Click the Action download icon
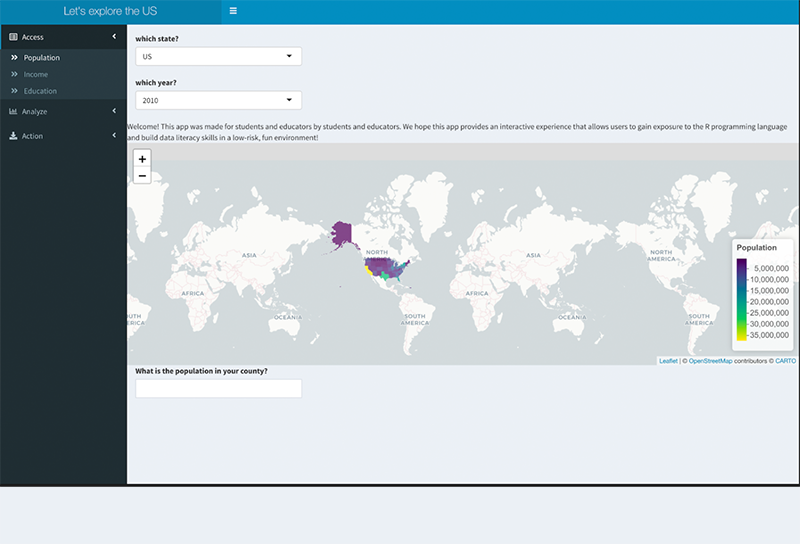Viewport: 800px width, 544px height. coord(13,136)
